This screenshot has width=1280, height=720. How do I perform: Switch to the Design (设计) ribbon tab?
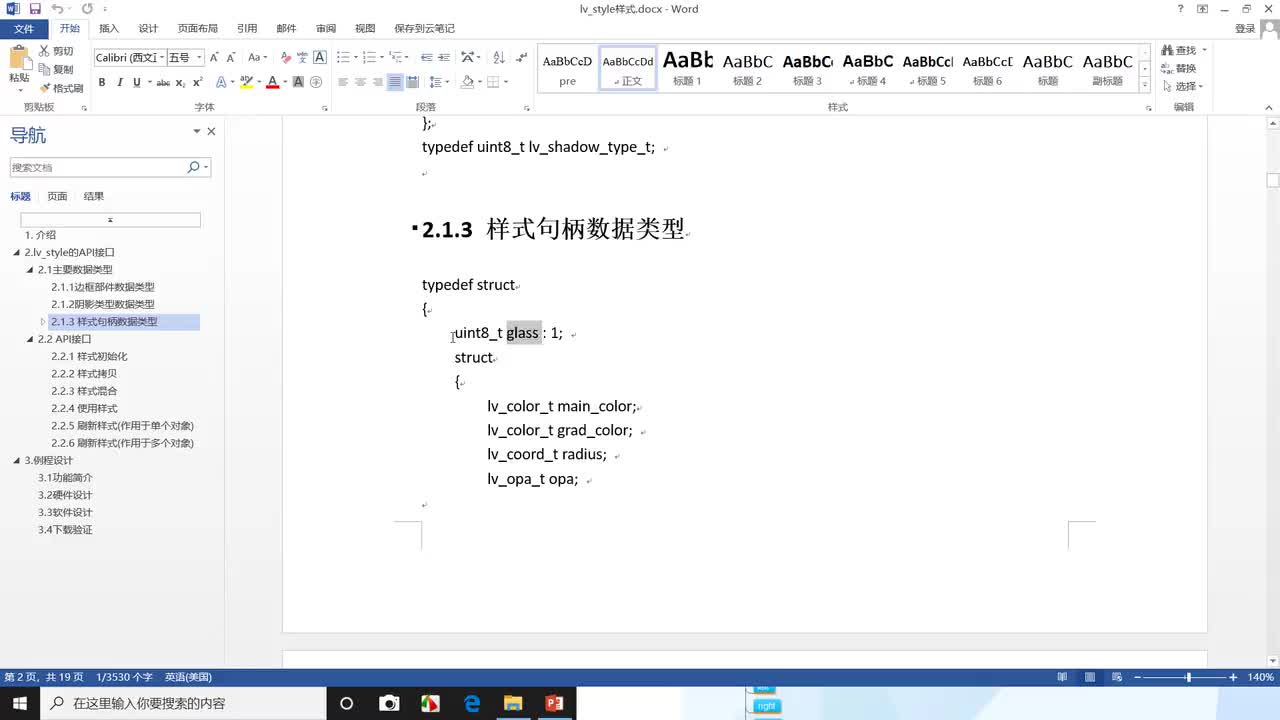148,29
